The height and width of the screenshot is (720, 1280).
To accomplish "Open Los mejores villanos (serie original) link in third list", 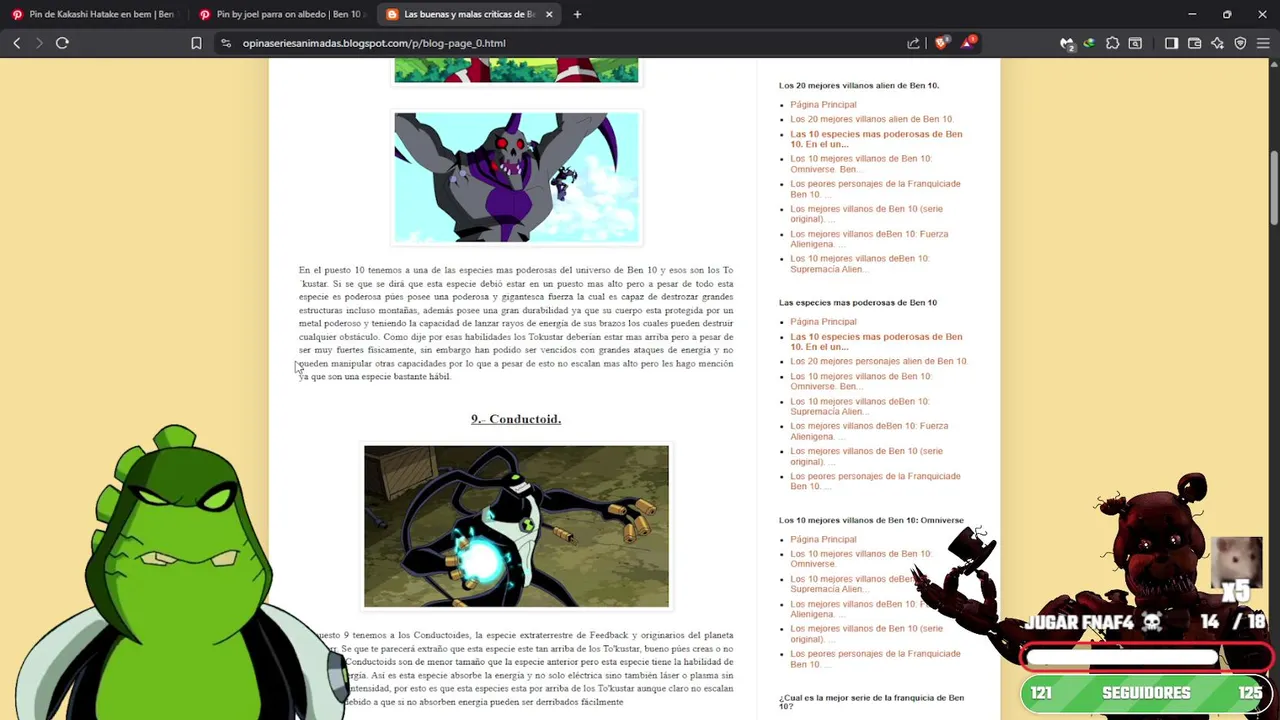I will 866,633.
